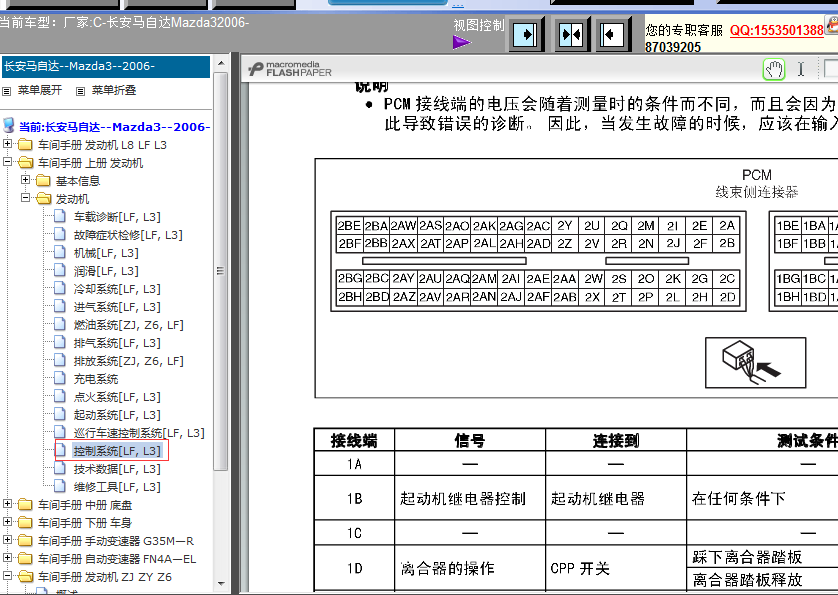Image resolution: width=838 pixels, height=595 pixels.
Task: Click the document icon for 控制系统[LF, L3]
Action: [x=60, y=451]
